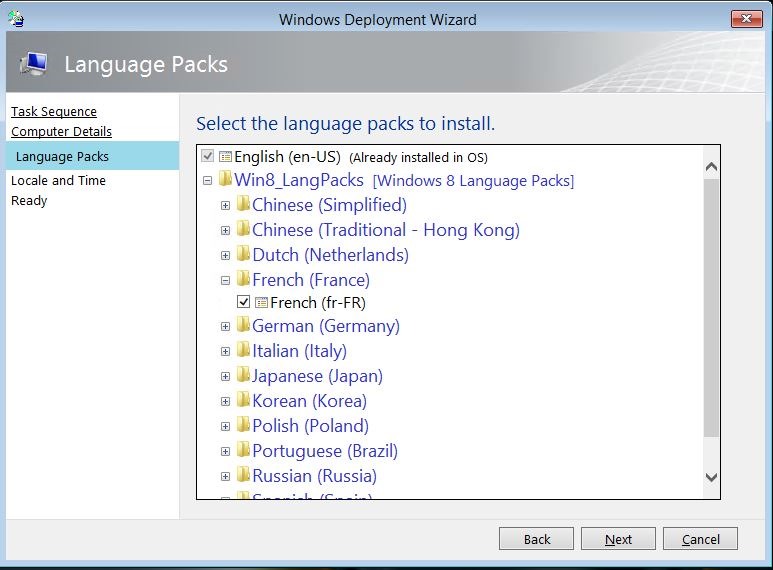This screenshot has width=773, height=570.
Task: Select the "English (en-US)" text row
Action: [x=287, y=157]
